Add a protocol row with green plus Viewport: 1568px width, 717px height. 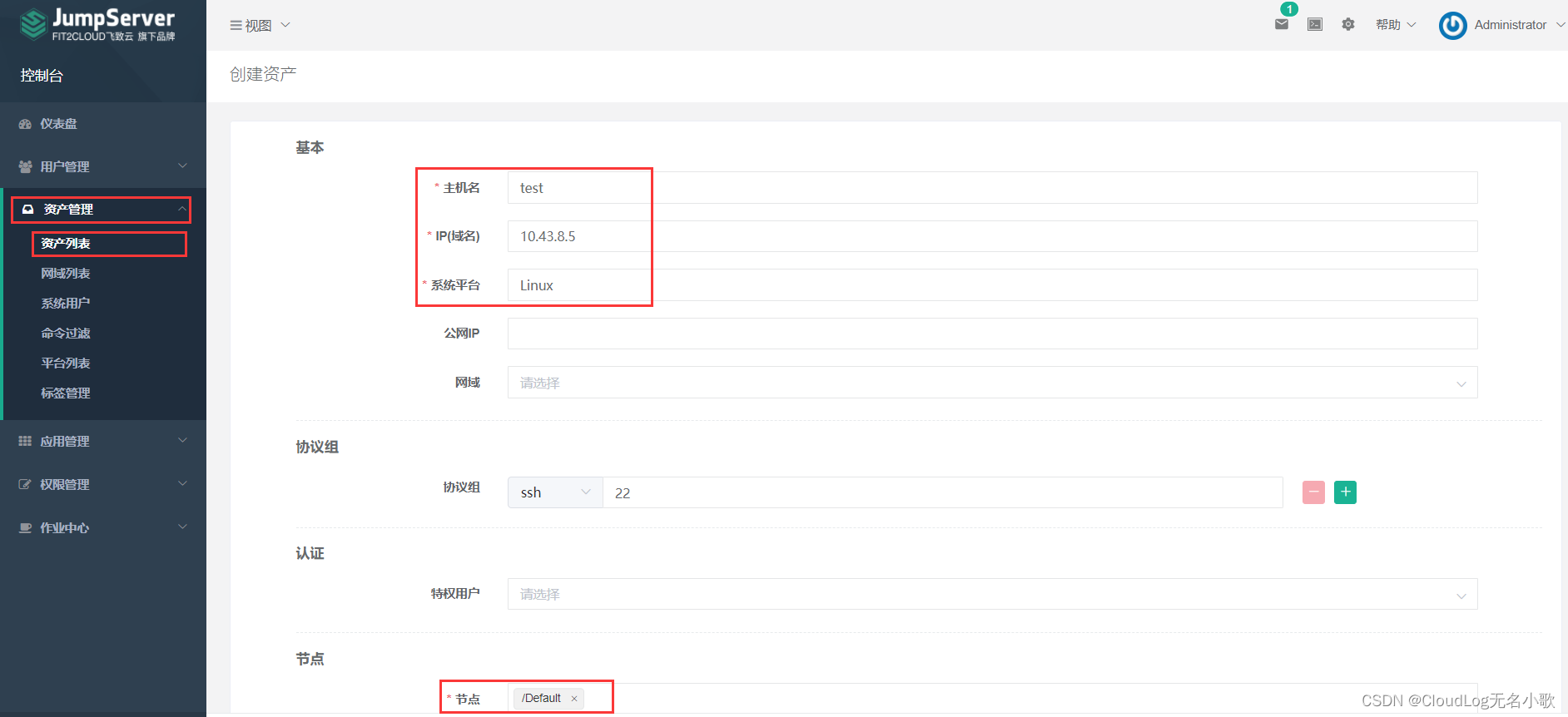tap(1345, 492)
